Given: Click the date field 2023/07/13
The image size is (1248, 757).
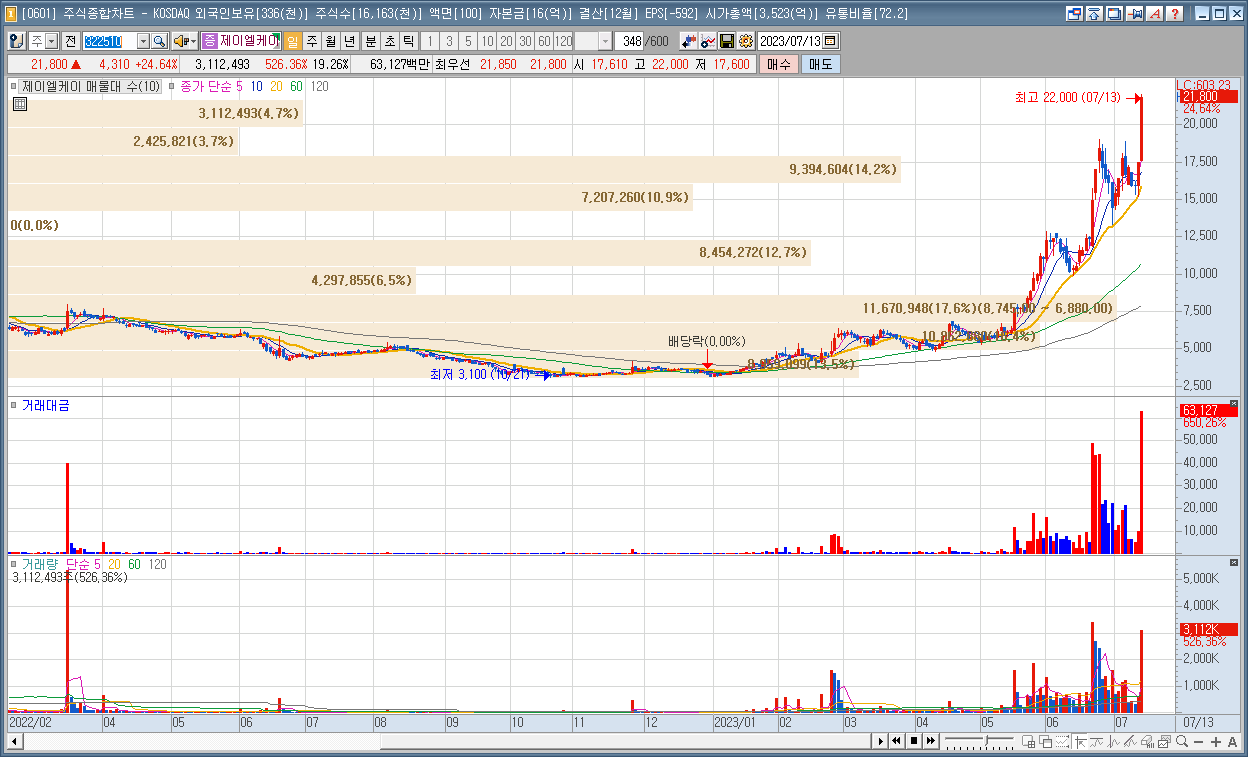Looking at the screenshot, I should (x=790, y=41).
